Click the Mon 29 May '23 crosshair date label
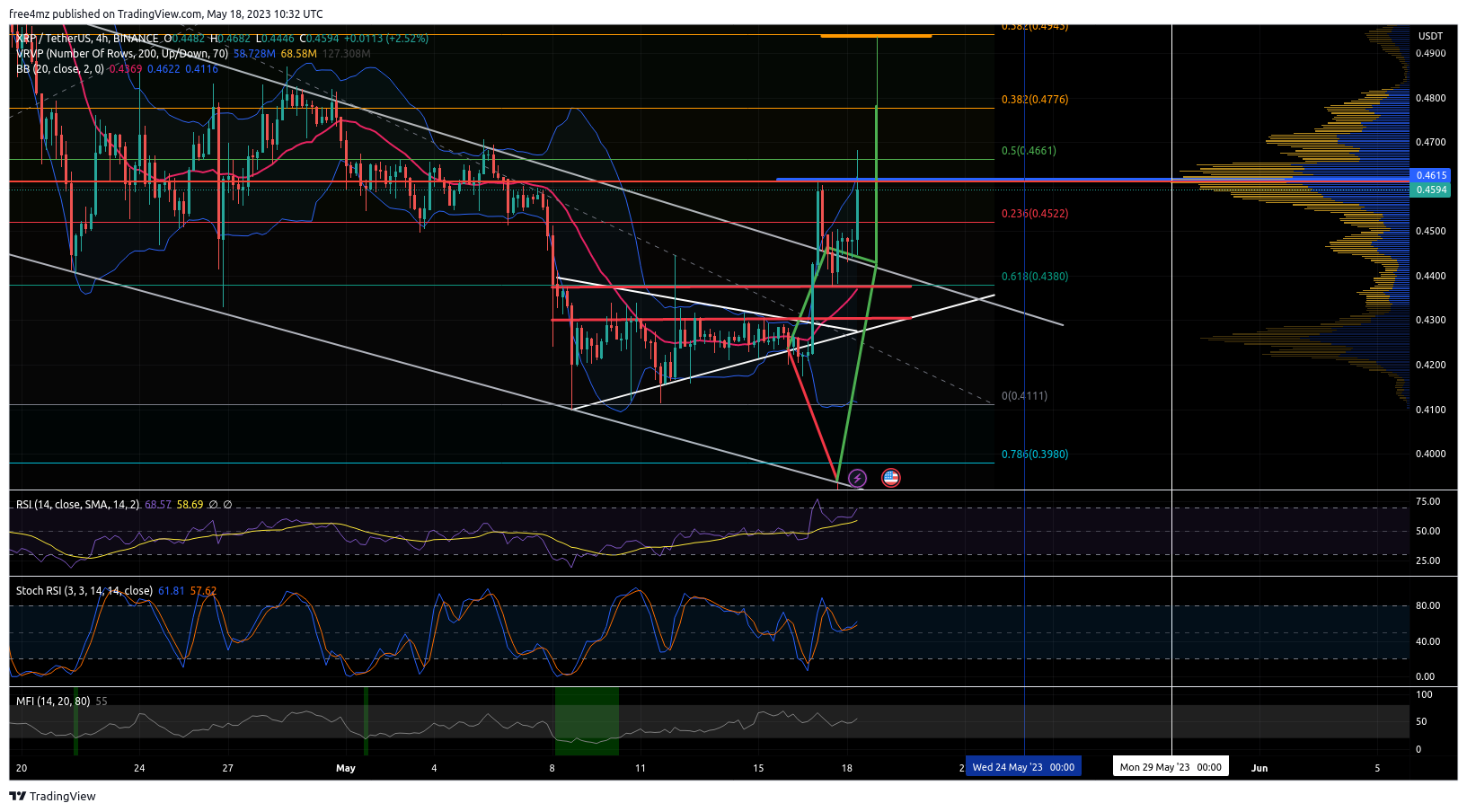Screen dimensions: 1467x812 coord(1171,767)
